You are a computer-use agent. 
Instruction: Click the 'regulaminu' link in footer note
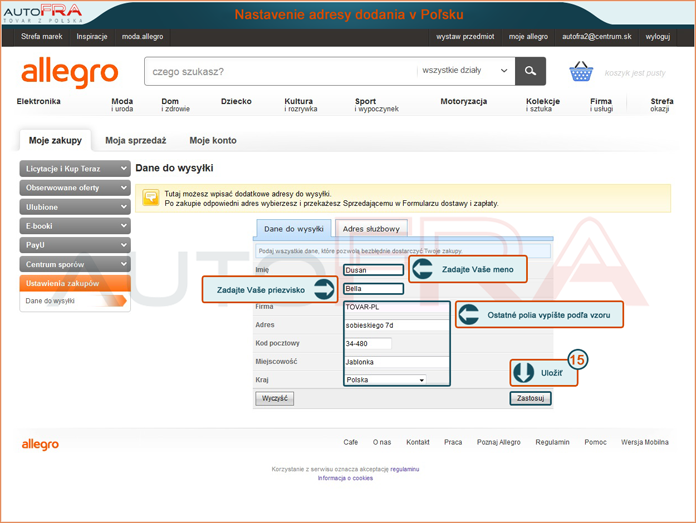pos(404,469)
